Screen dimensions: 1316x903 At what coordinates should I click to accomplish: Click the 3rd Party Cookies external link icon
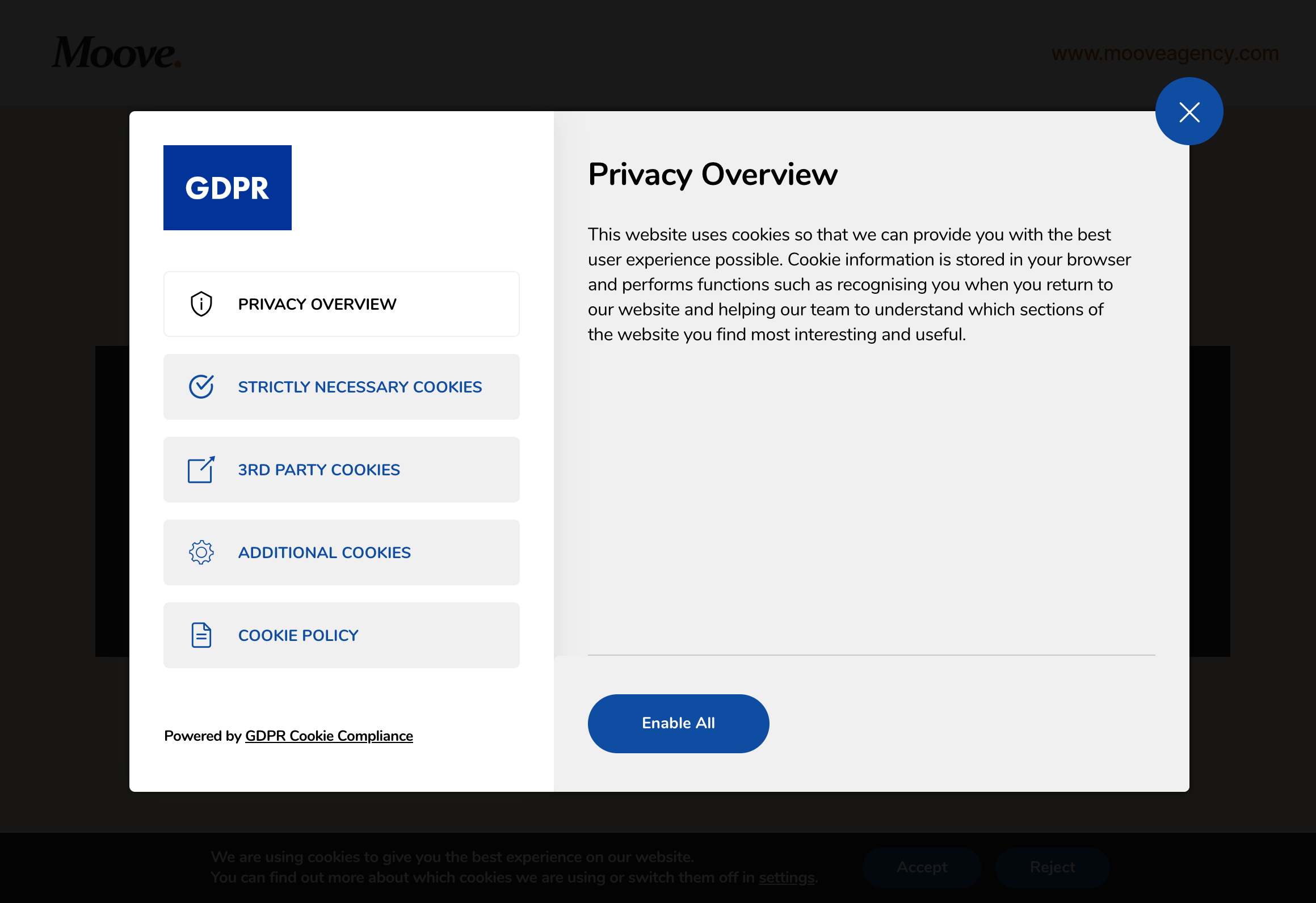point(200,469)
